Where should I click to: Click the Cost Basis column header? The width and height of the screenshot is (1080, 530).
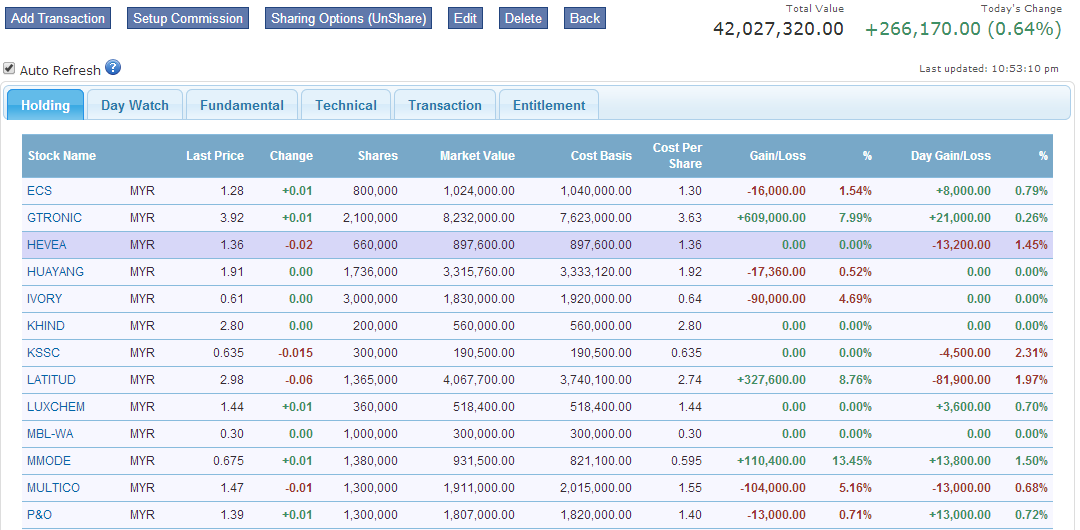[x=601, y=156]
